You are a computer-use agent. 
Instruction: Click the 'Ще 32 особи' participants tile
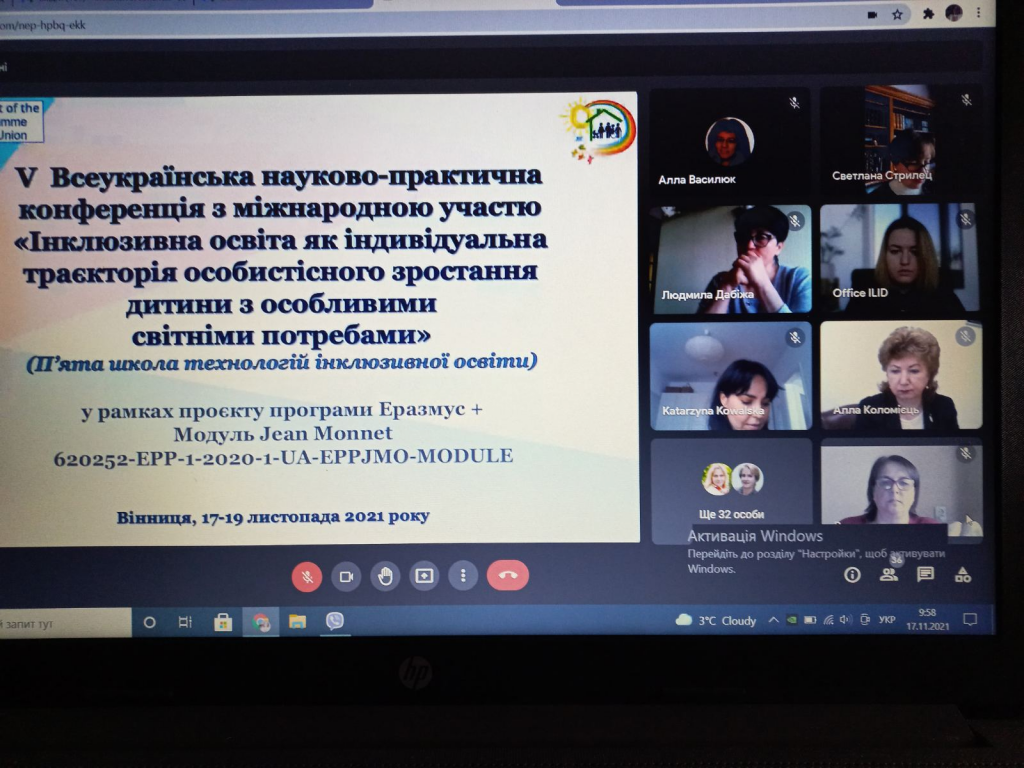tap(731, 490)
